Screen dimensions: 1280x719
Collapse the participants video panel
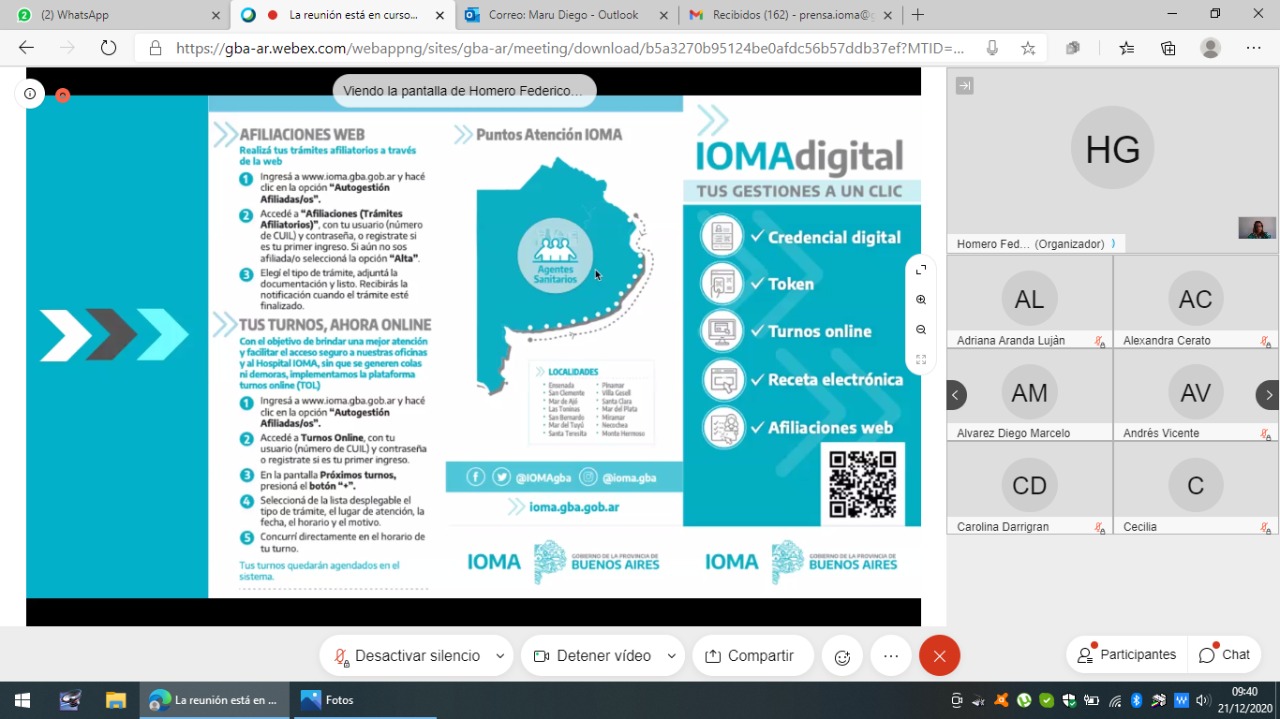click(964, 86)
